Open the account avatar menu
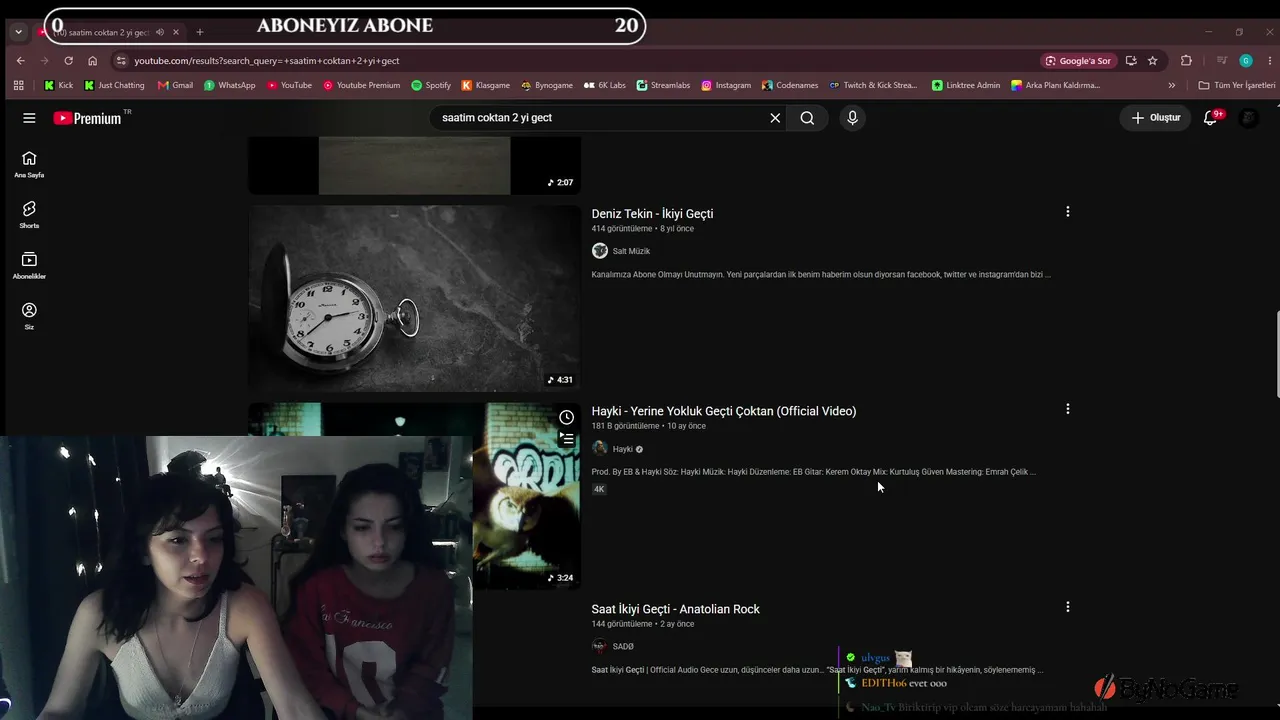Viewport: 1280px width, 720px height. click(x=1249, y=118)
